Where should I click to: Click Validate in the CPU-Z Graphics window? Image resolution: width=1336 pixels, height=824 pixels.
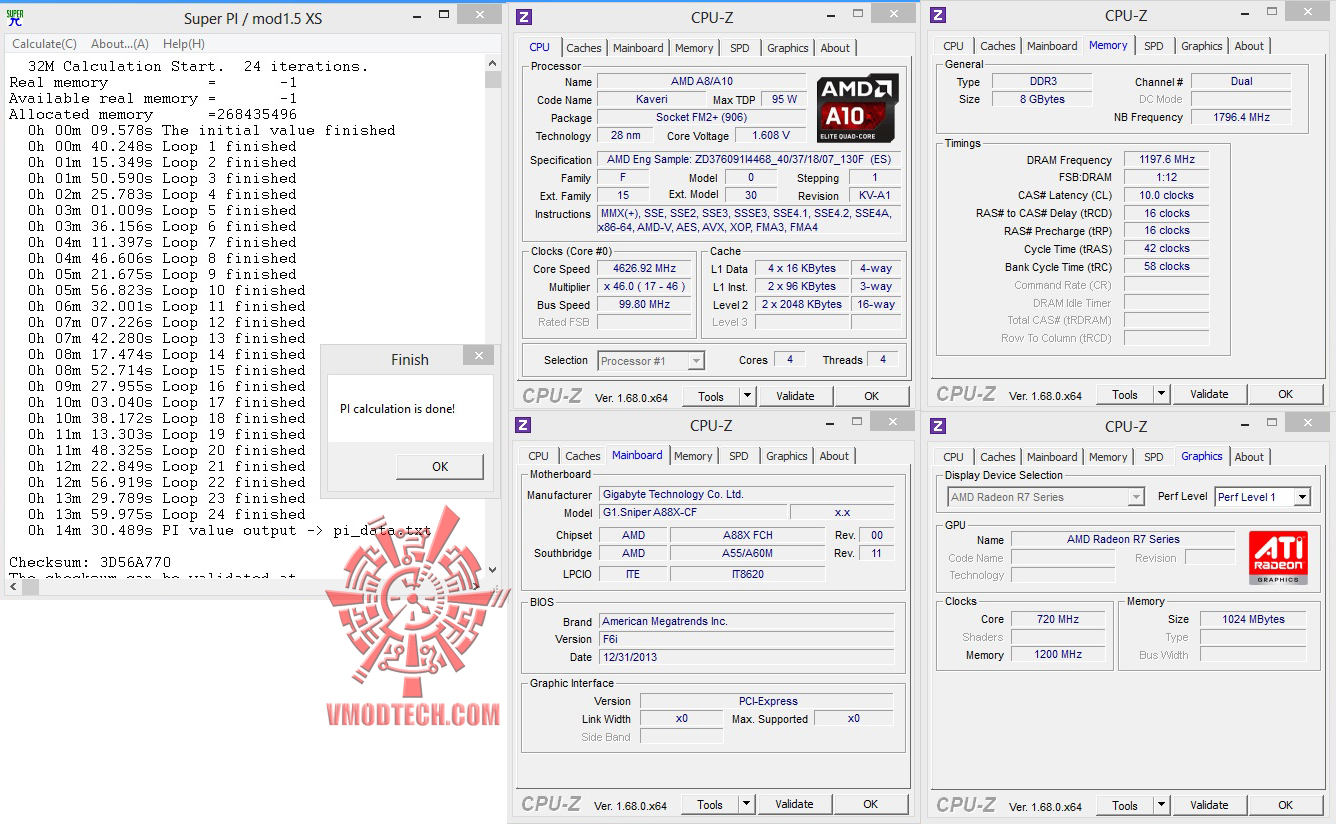click(1209, 805)
